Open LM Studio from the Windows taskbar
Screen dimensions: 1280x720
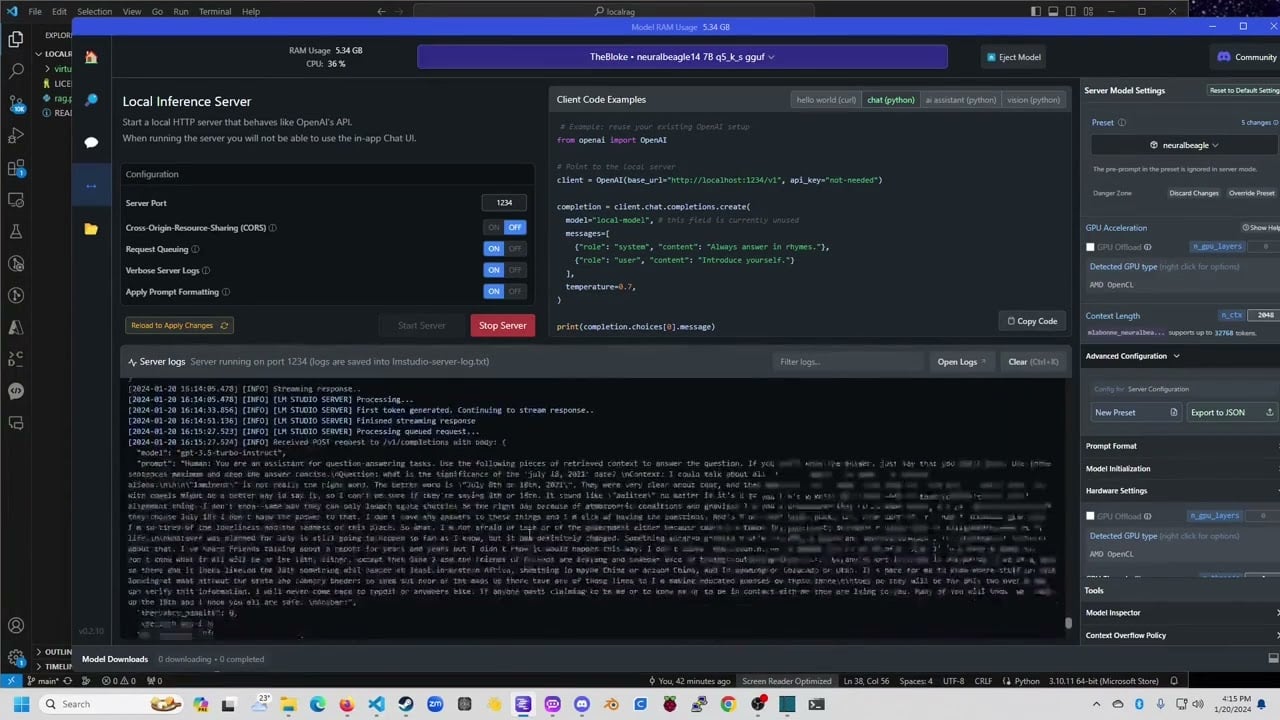pos(523,704)
